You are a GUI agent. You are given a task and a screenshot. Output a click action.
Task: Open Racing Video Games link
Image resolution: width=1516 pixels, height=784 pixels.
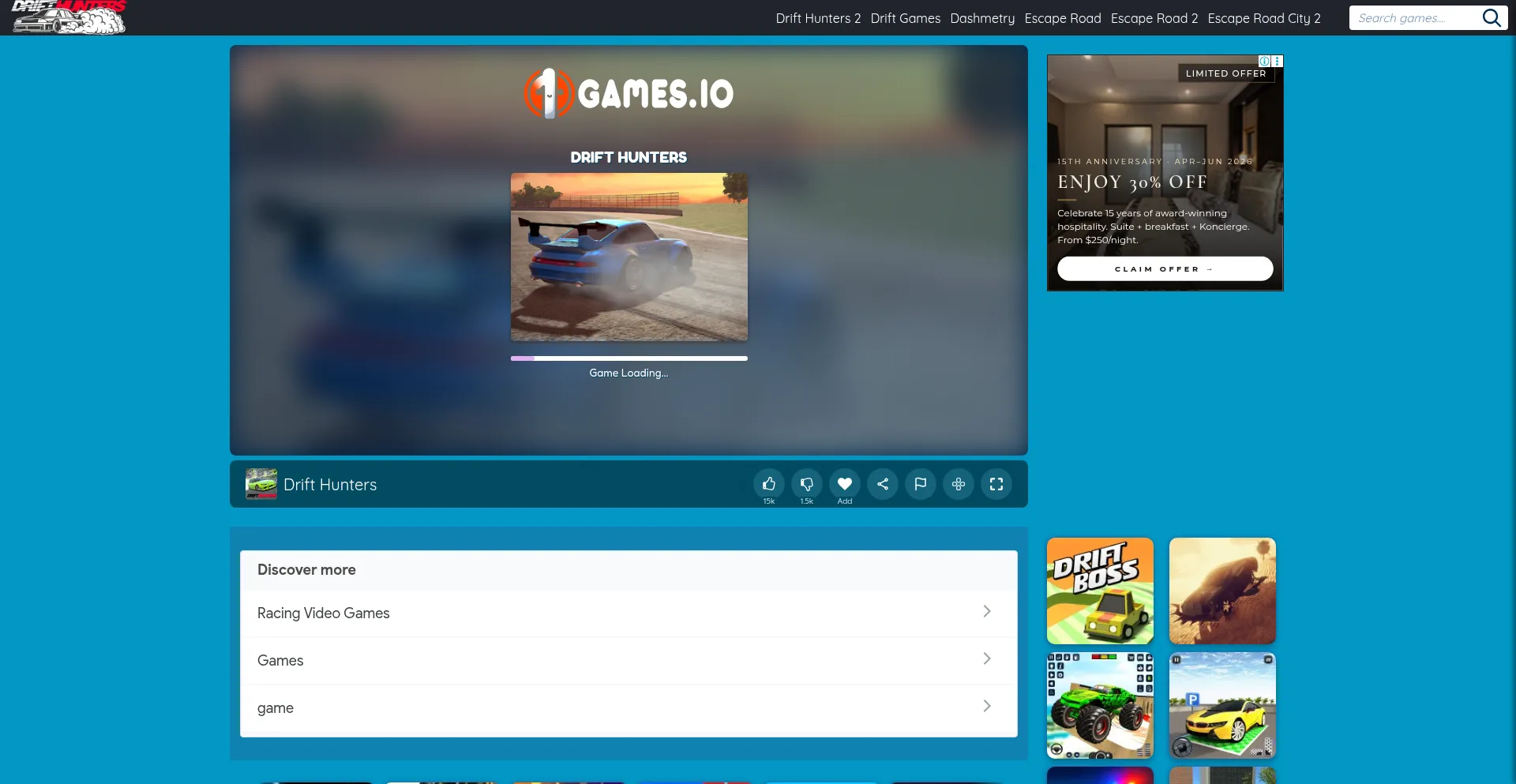point(324,613)
